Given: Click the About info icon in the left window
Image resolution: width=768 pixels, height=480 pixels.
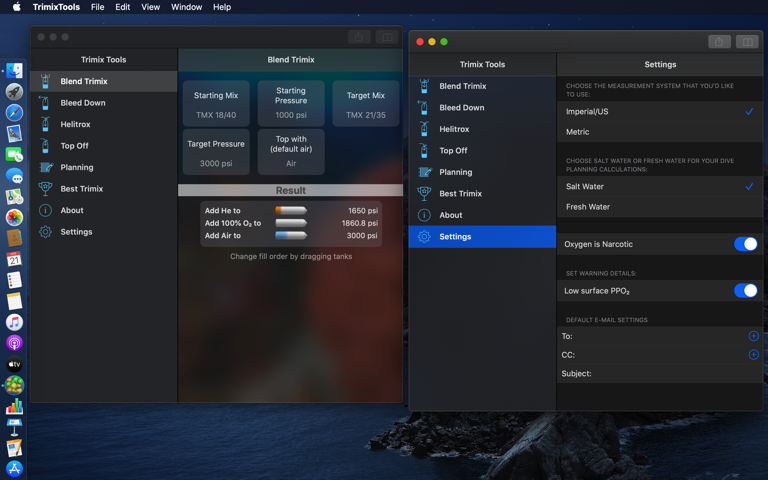Looking at the screenshot, I should 45,211.
